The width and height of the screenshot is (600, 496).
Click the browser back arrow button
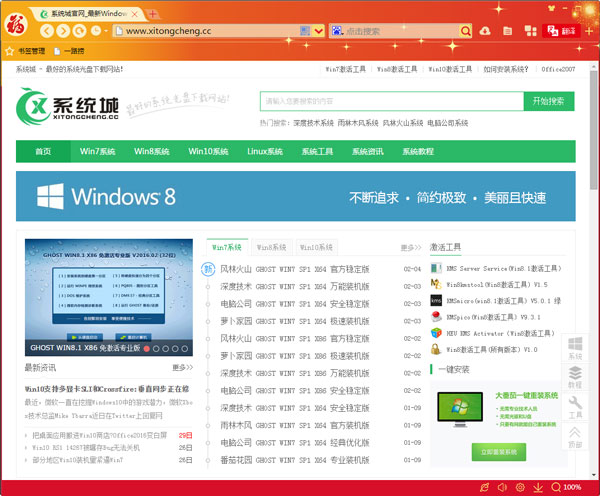coord(47,31)
